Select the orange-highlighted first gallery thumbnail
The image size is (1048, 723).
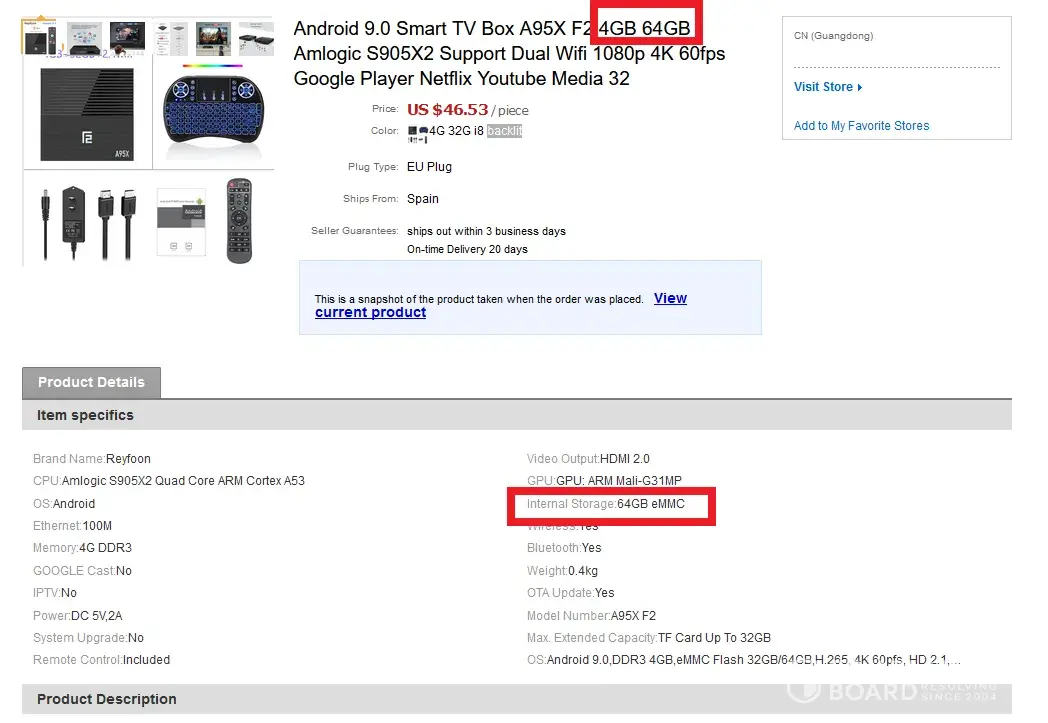click(x=39, y=35)
